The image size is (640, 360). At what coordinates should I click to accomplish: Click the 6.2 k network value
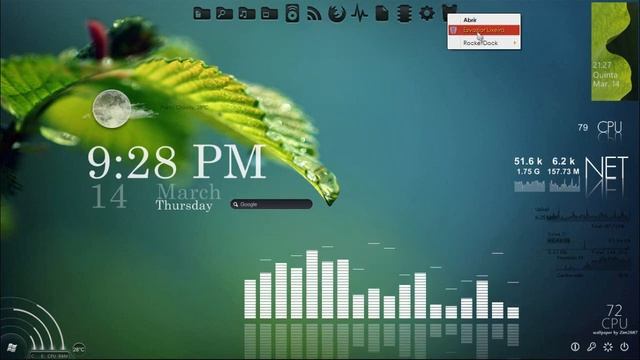[563, 161]
